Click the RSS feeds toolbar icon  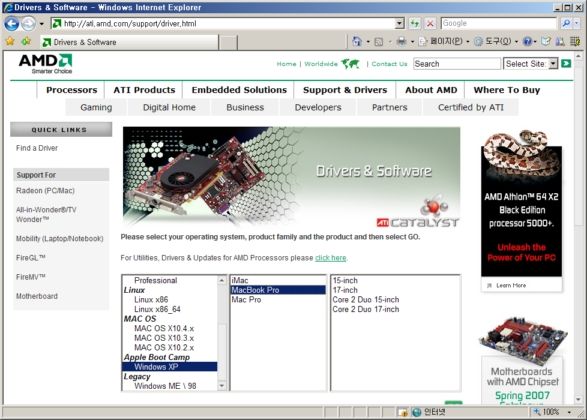click(379, 42)
